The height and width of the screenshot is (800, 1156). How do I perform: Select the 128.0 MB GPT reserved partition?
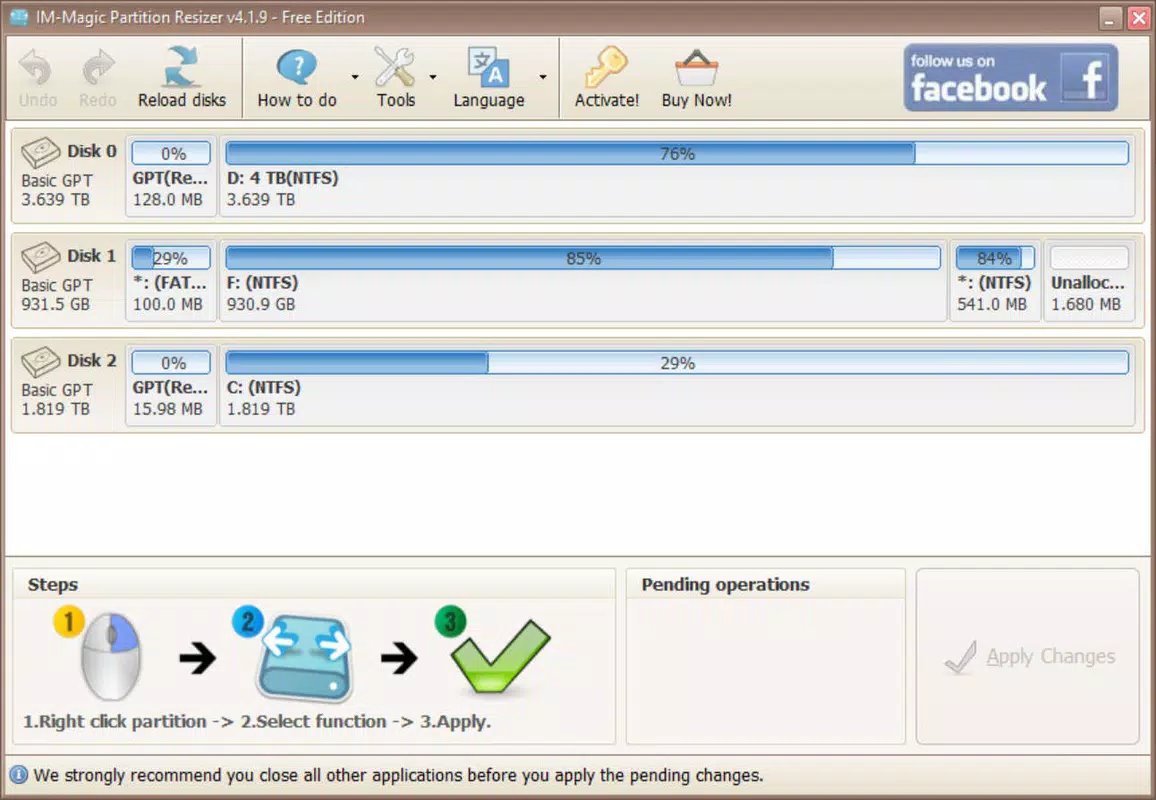click(x=171, y=175)
